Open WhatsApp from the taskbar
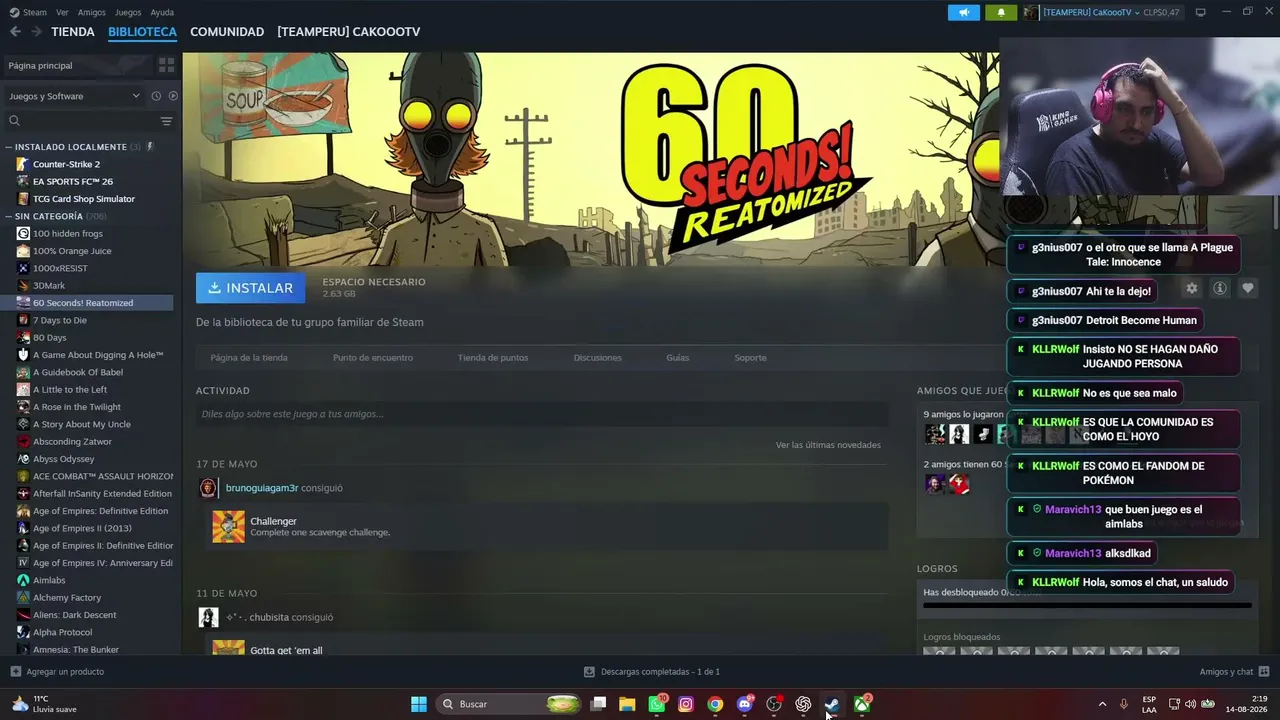 click(x=657, y=704)
